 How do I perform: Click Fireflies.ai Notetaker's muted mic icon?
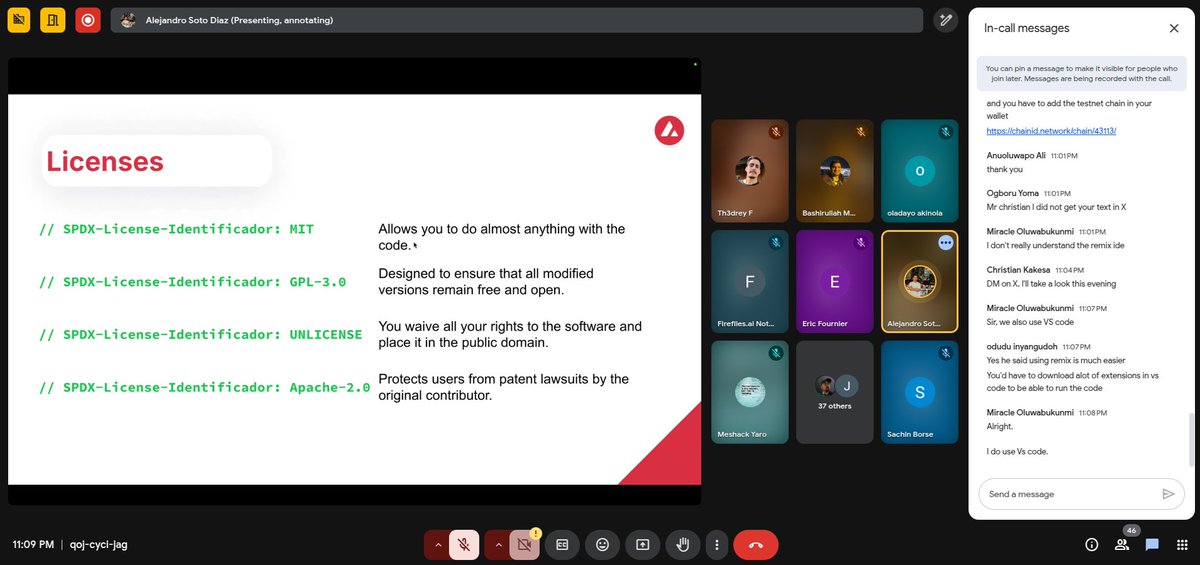click(775, 243)
